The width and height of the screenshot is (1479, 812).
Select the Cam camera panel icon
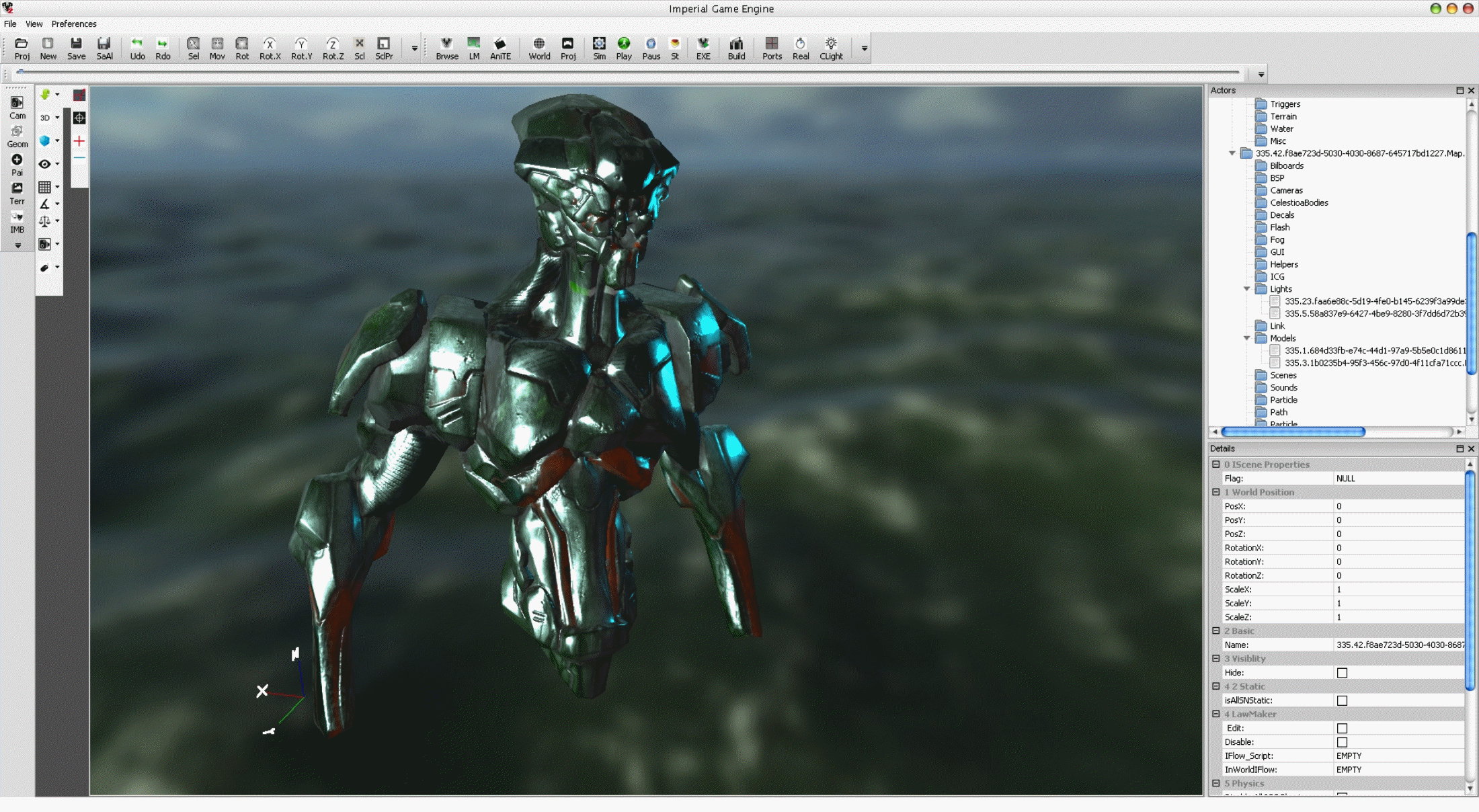tap(17, 108)
